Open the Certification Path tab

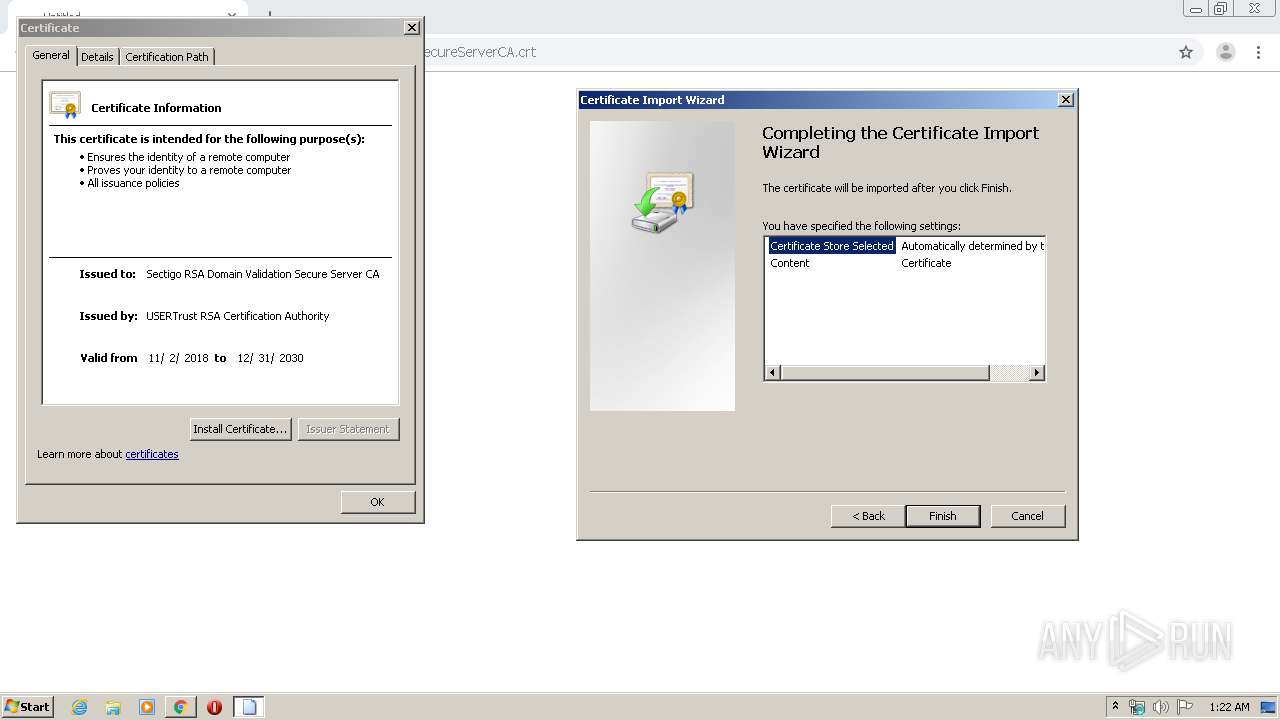pos(167,57)
